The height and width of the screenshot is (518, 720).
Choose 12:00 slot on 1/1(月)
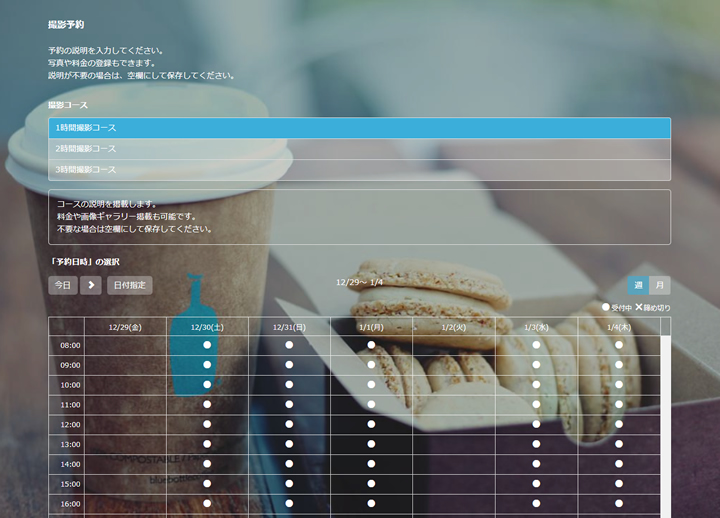(371, 424)
